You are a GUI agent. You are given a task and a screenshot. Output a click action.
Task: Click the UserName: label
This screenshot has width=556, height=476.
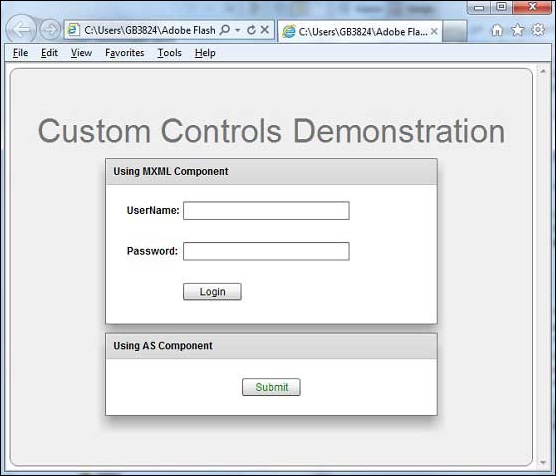153,210
